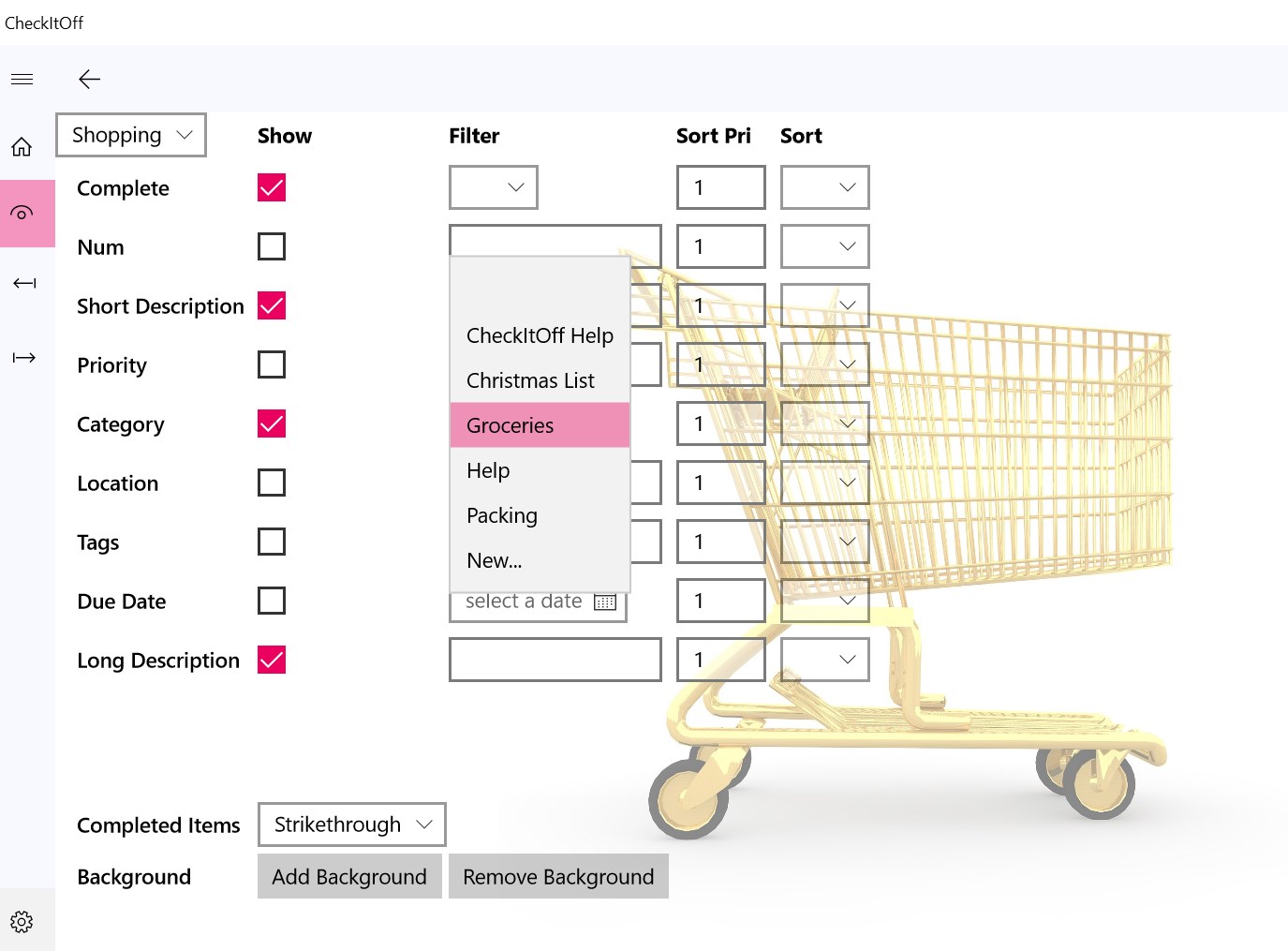Click the Remove Background button
This screenshot has height=951, width=1288.
coord(558,877)
